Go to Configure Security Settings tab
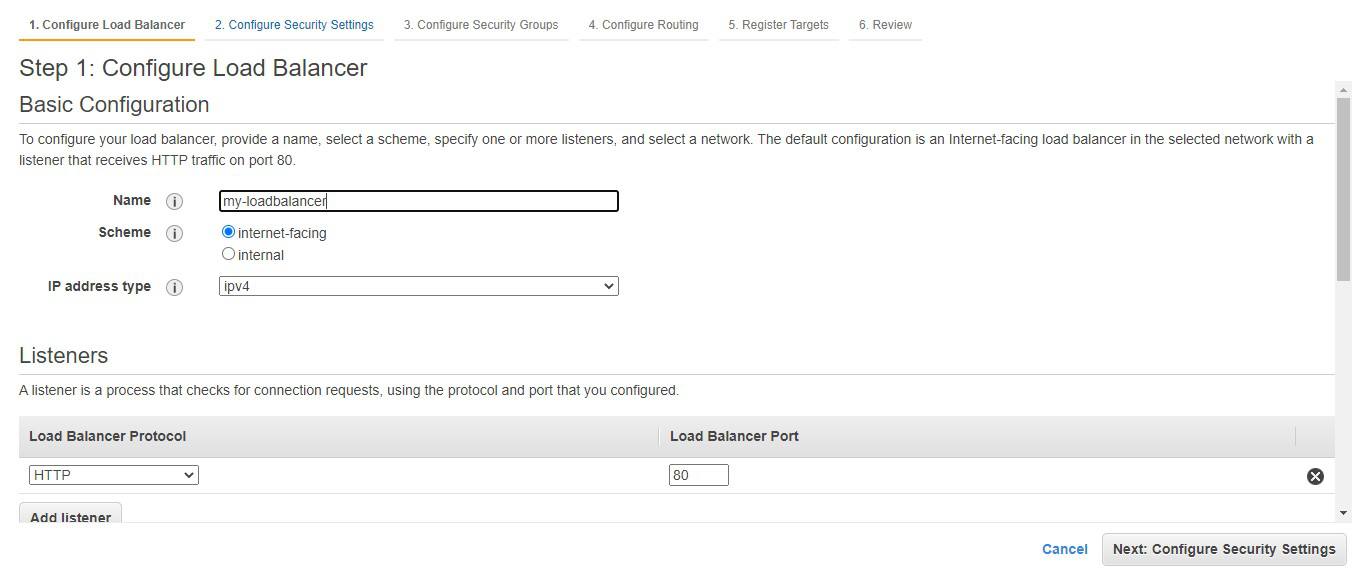 (x=294, y=25)
